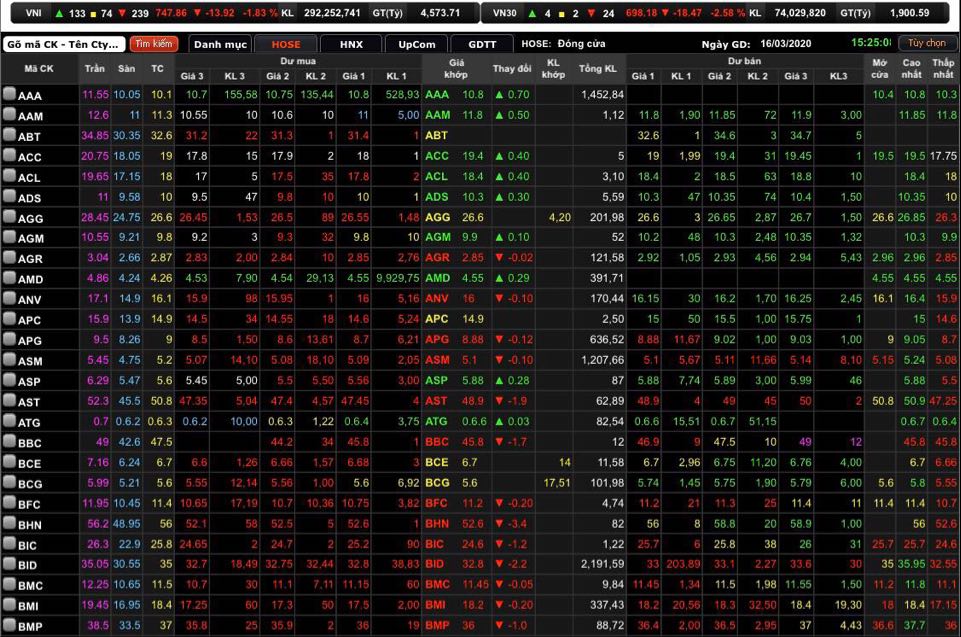Click the Thay đổi column header
The width and height of the screenshot is (961, 637).
[512, 69]
